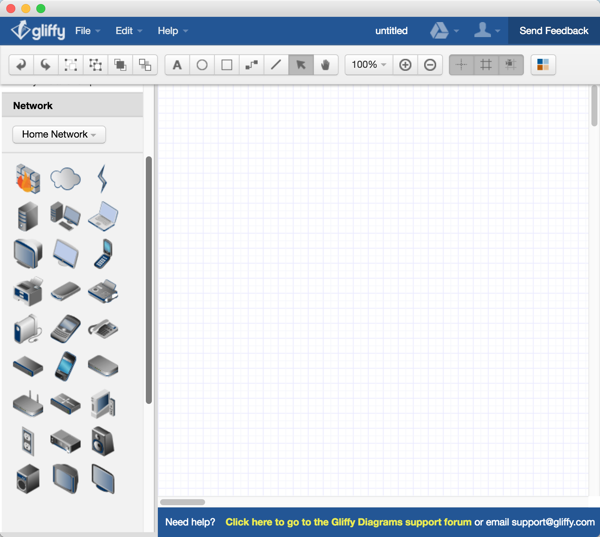
Task: Select the Text tool
Action: pyautogui.click(x=177, y=65)
